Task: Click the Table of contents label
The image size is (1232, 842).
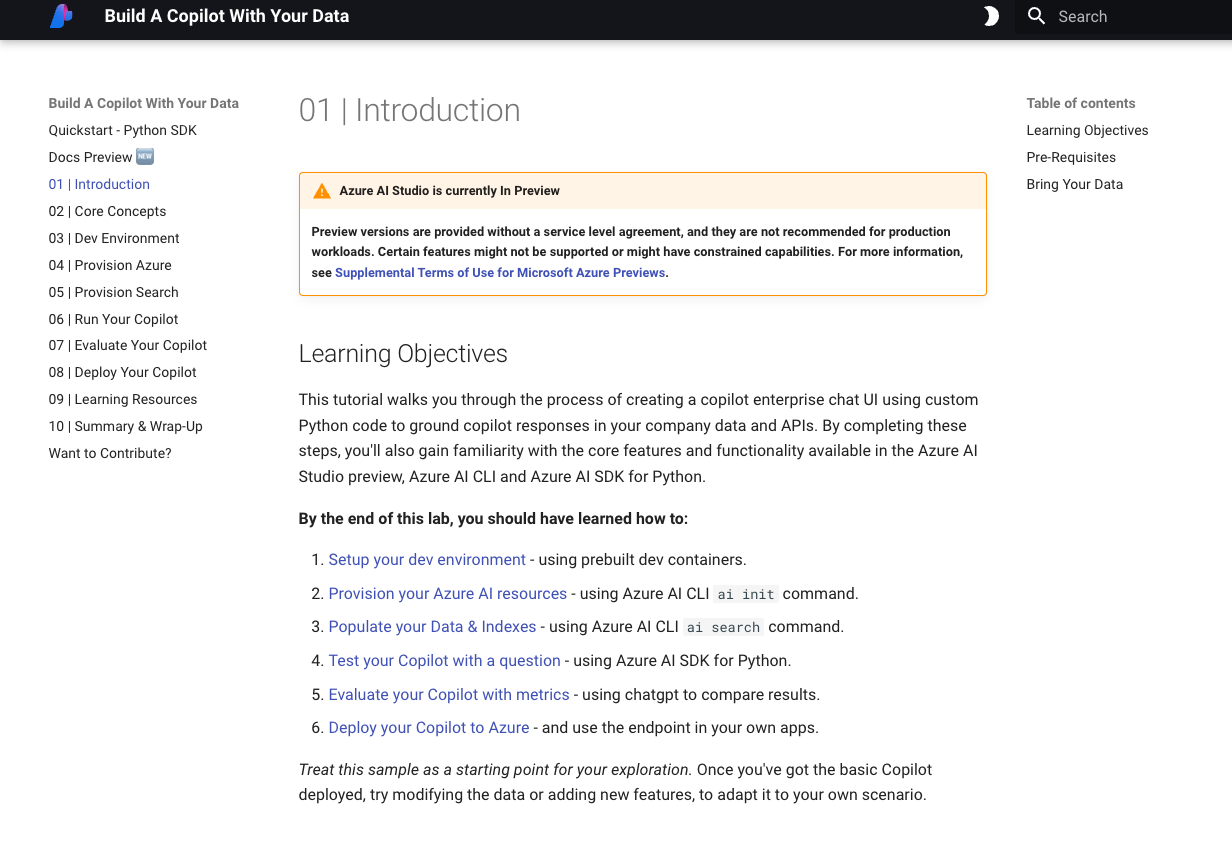Action: [x=1081, y=103]
